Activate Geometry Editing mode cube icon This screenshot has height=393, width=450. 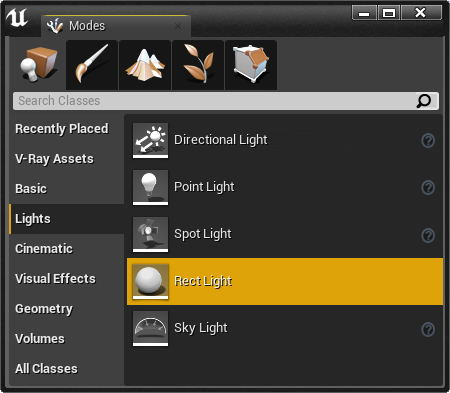[251, 65]
